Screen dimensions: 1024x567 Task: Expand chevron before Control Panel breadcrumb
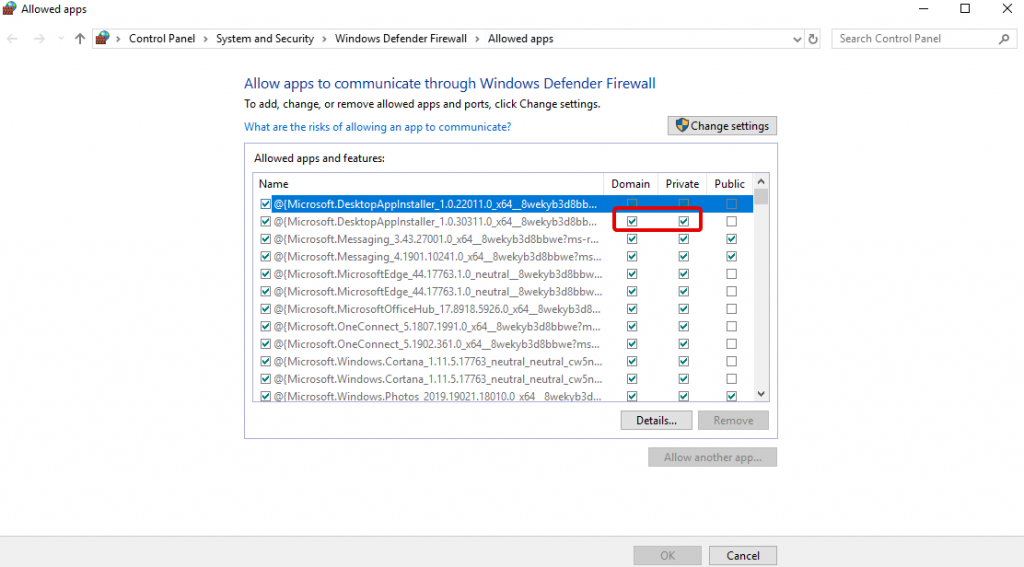(118, 39)
